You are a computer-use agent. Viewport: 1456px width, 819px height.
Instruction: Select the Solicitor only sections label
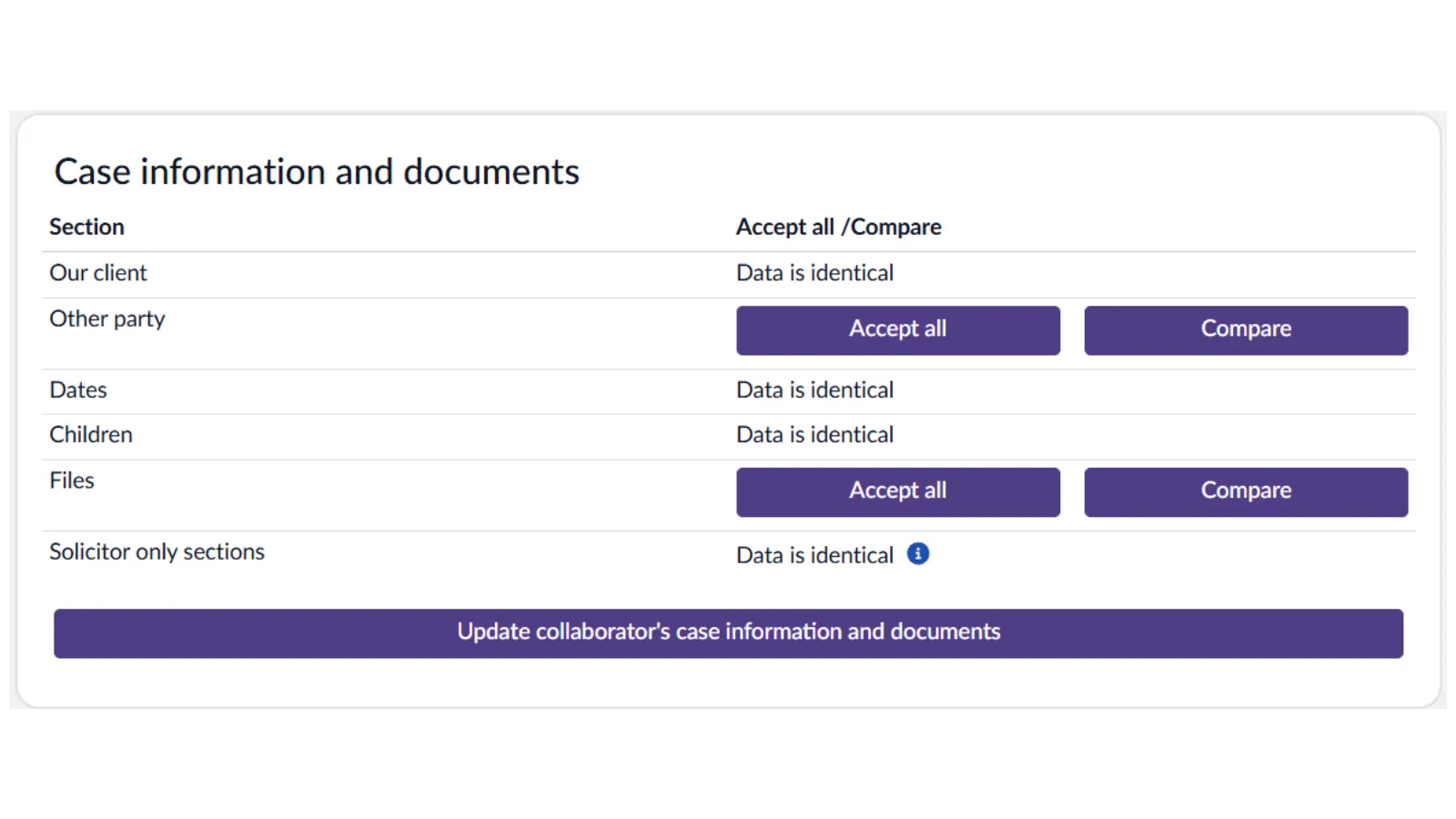(x=157, y=552)
